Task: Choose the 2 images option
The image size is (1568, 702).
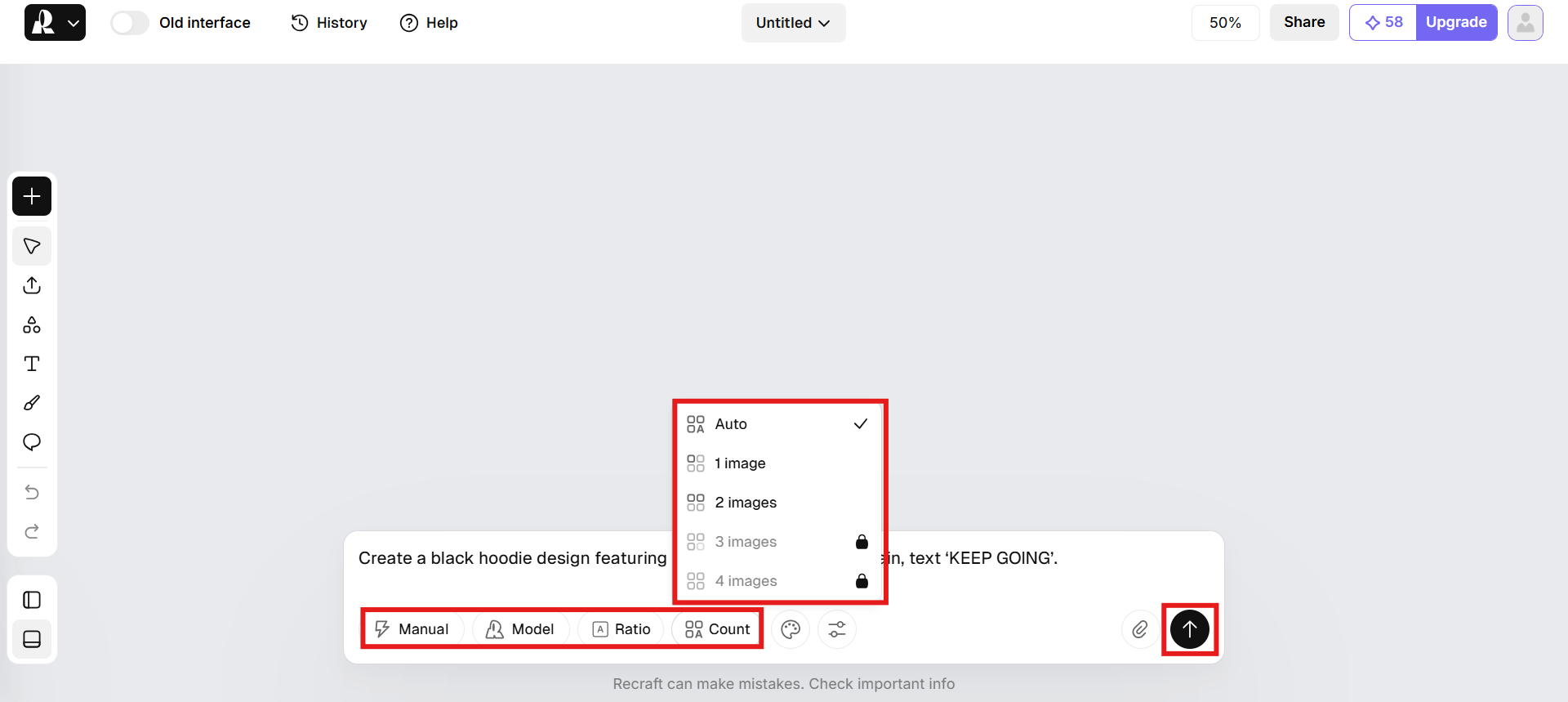Action: tap(780, 503)
